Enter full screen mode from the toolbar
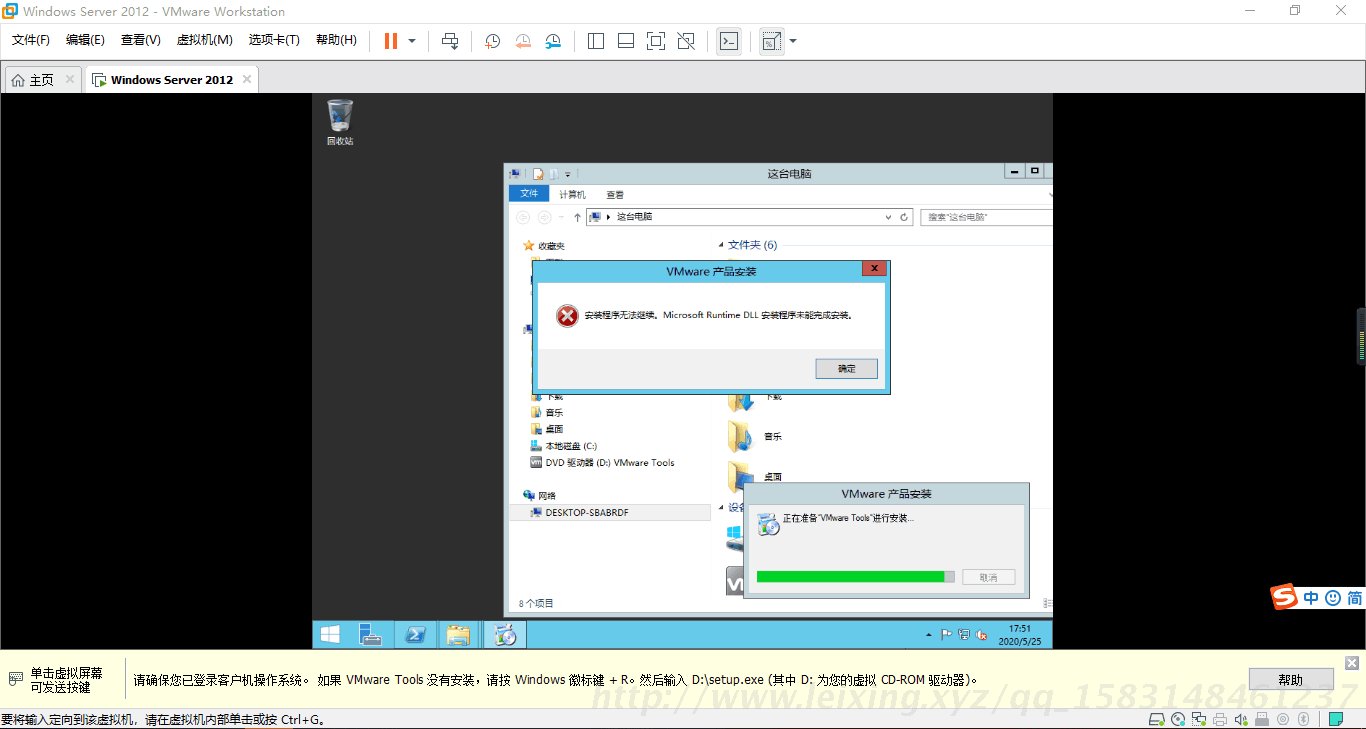This screenshot has width=1366, height=729. pyautogui.click(x=655, y=41)
